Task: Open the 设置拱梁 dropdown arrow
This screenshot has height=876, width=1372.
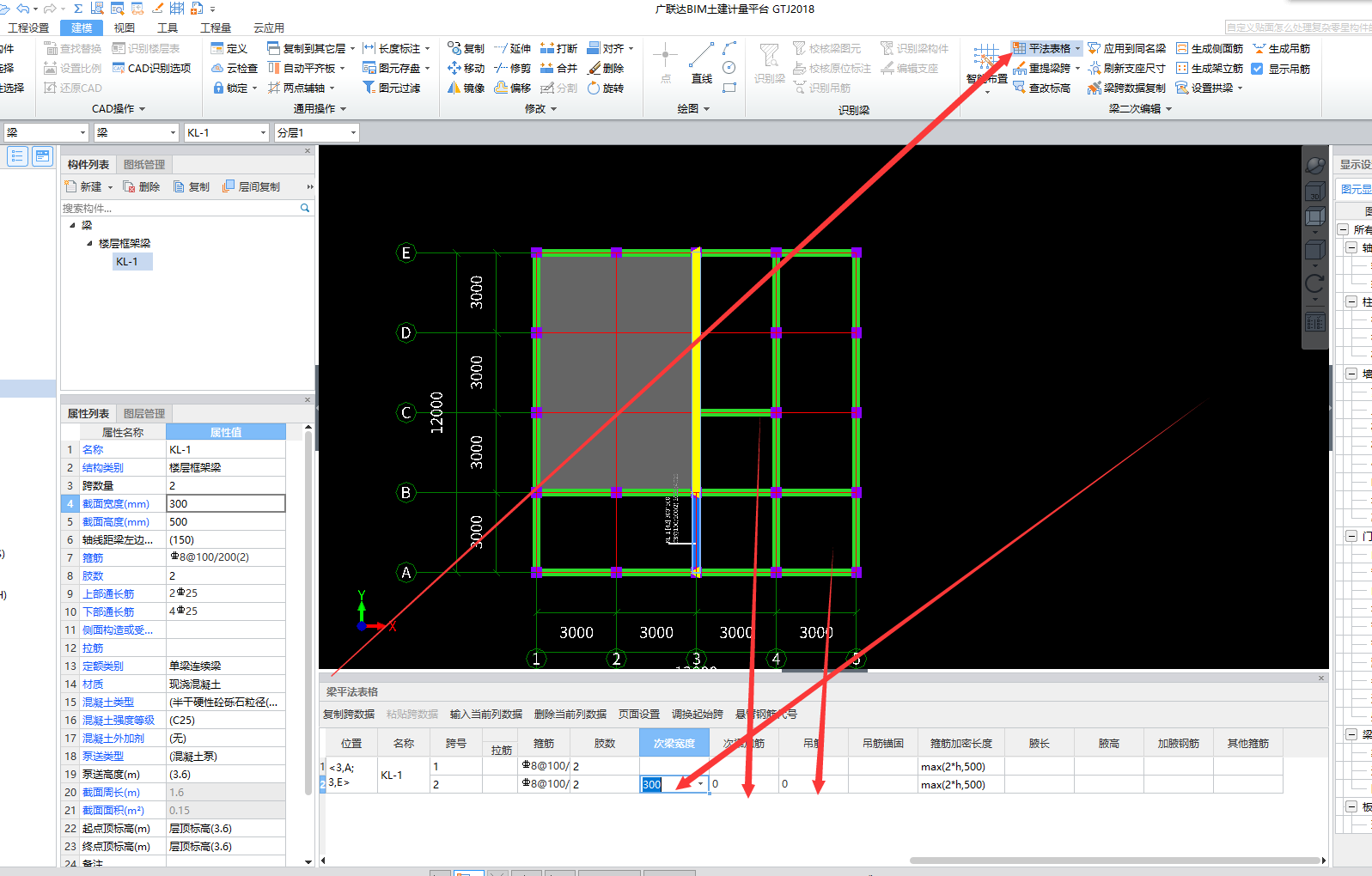Action: pos(1240,88)
